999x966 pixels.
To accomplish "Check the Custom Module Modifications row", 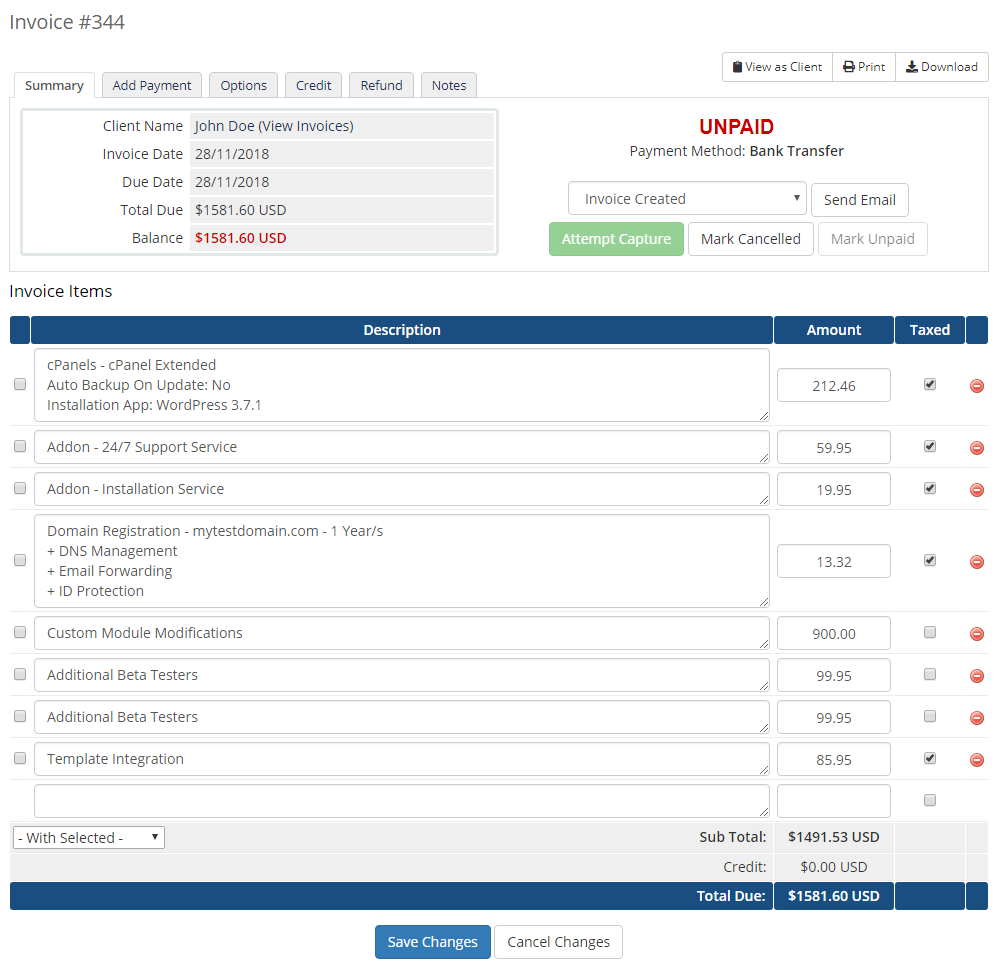I will [20, 632].
